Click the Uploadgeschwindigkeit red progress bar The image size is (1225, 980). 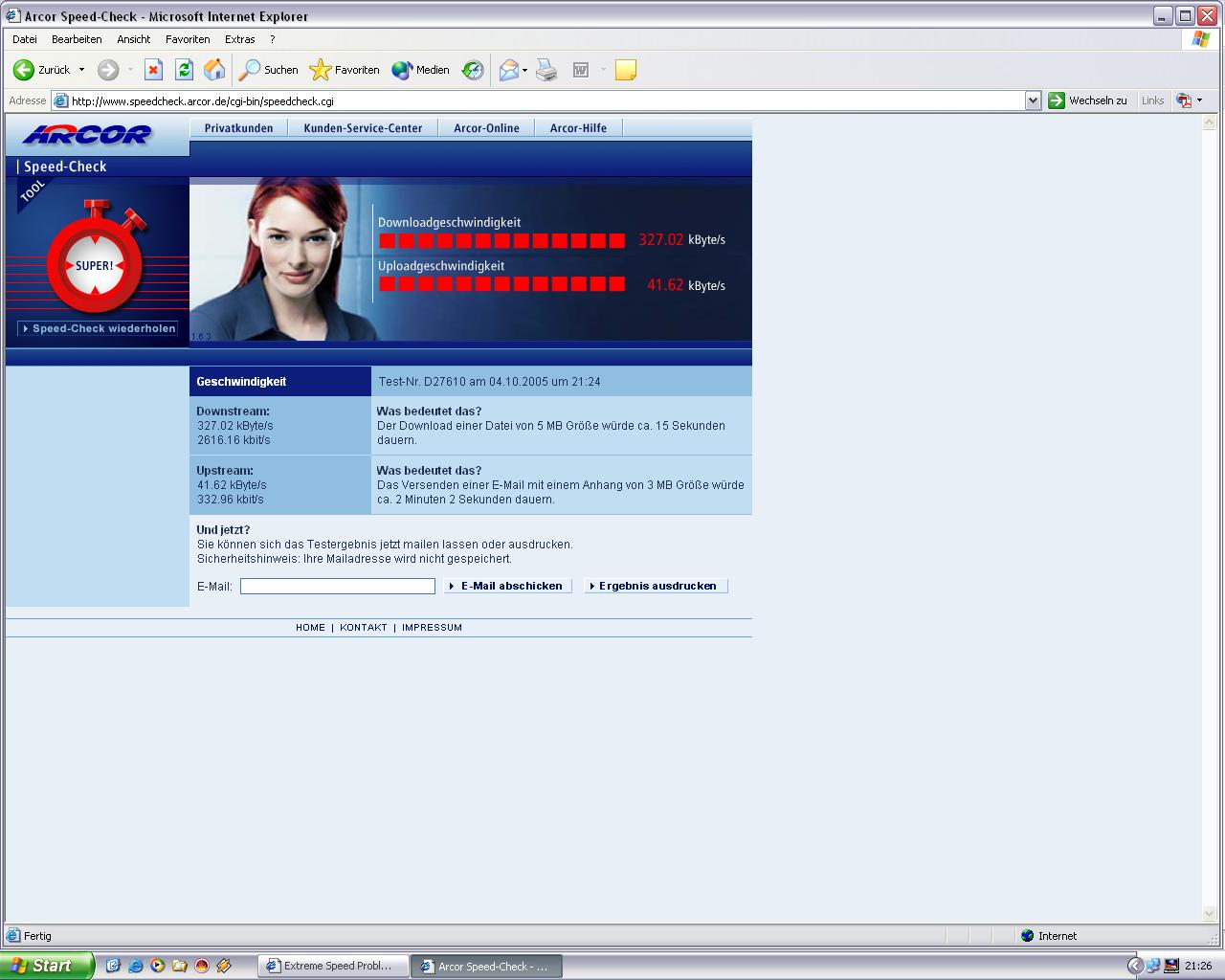(x=502, y=284)
